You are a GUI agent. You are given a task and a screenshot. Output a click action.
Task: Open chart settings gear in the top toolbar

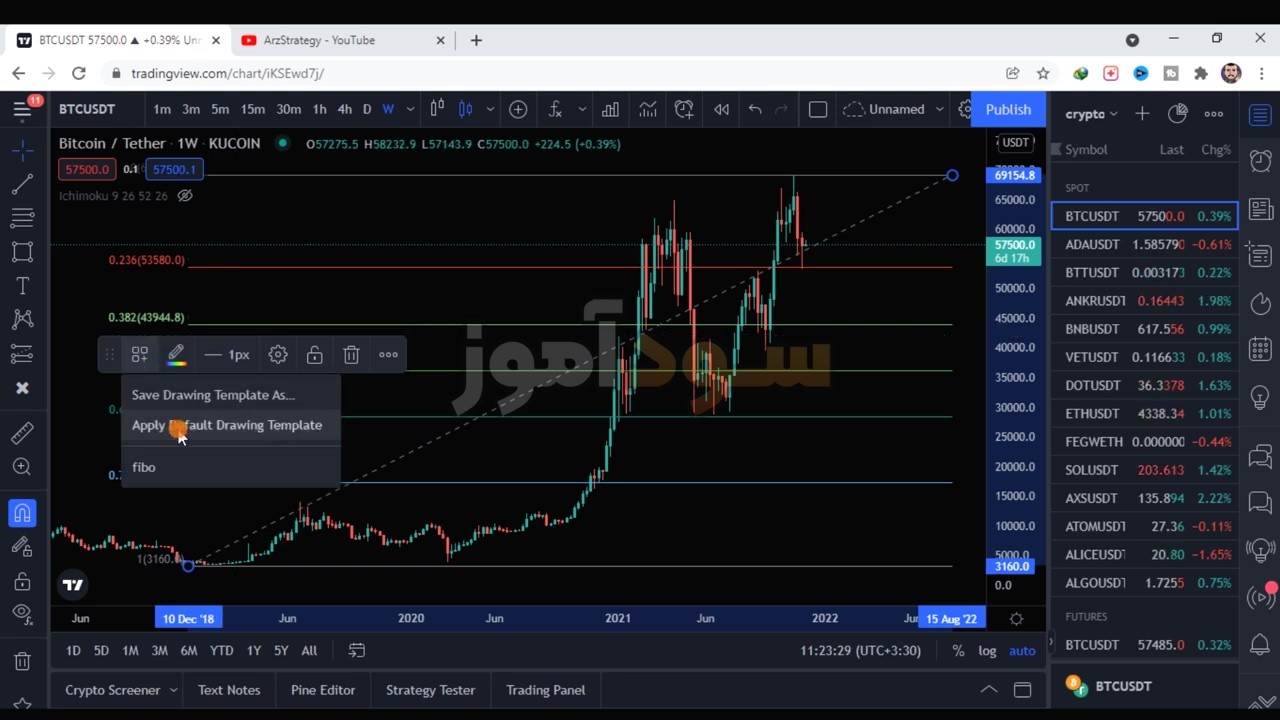[965, 109]
